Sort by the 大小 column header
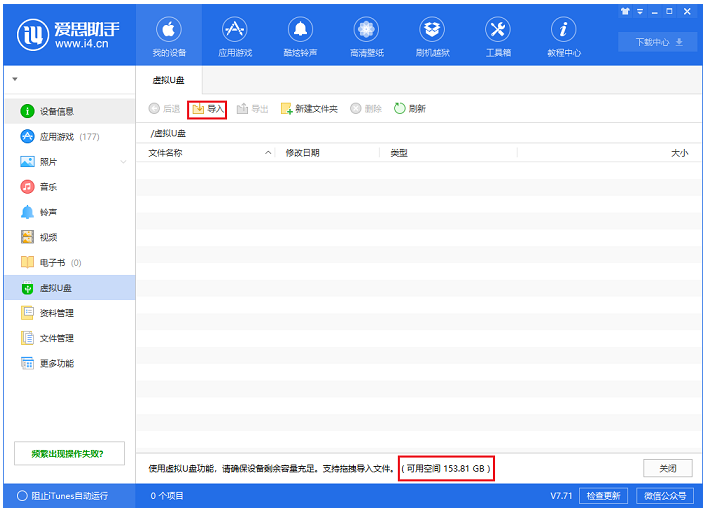 coord(609,153)
